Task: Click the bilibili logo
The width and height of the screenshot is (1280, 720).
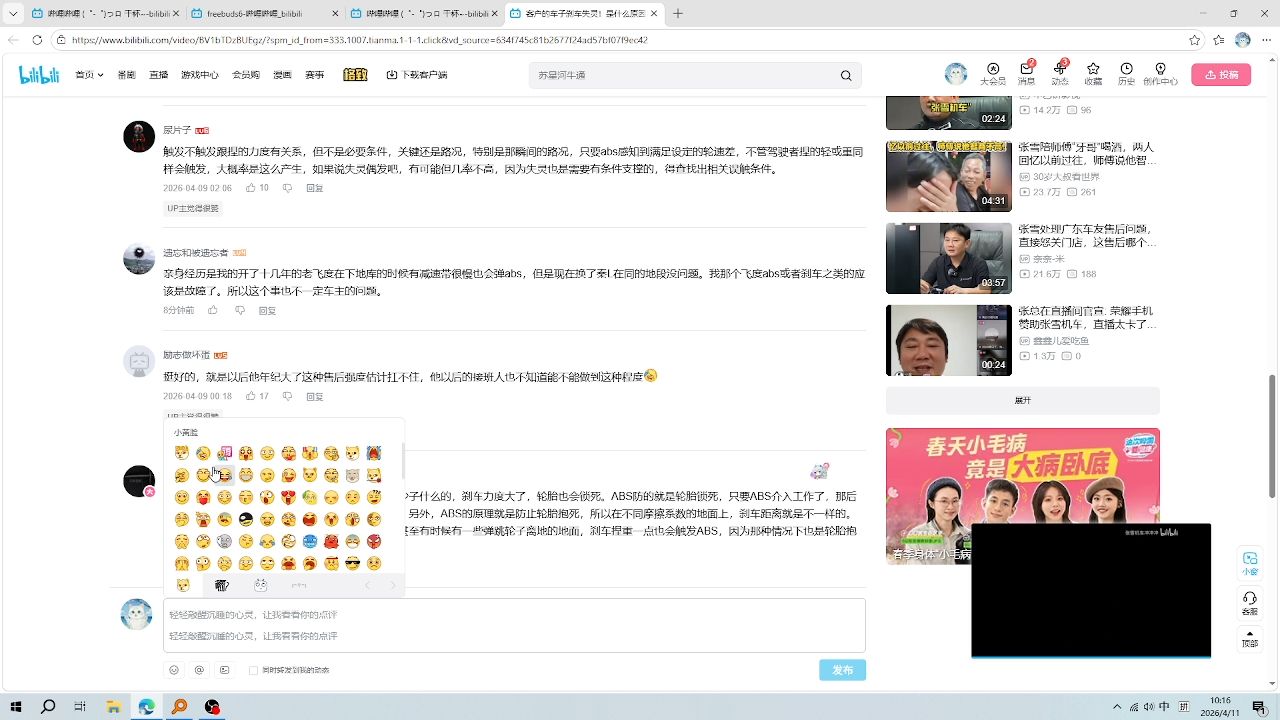Action: coord(39,75)
